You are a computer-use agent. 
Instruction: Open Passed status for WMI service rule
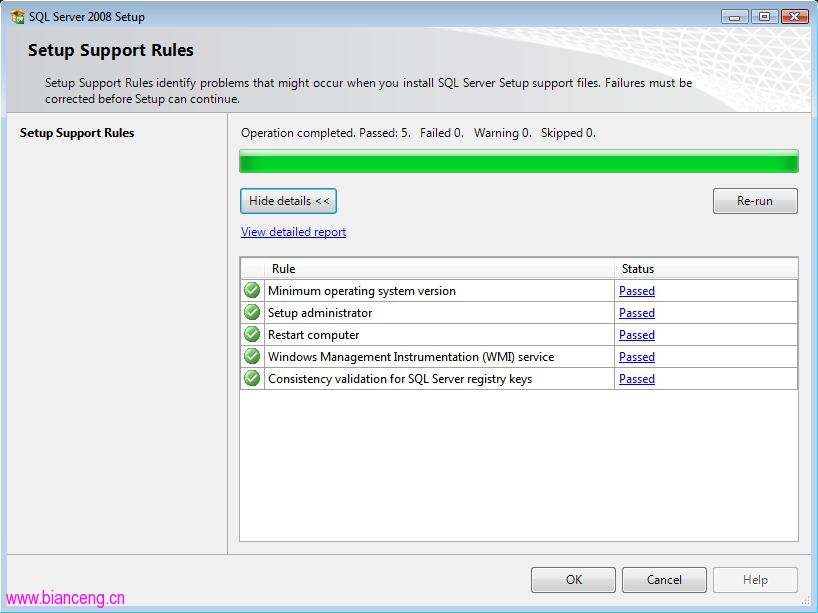click(636, 356)
